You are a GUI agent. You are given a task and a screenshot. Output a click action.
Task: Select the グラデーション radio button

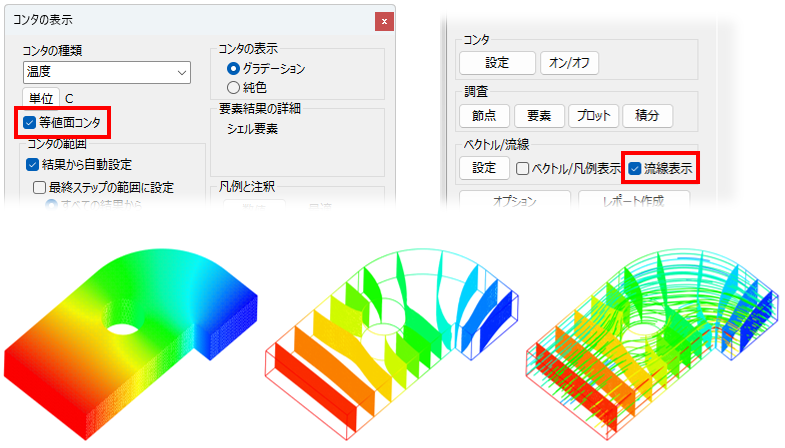coord(233,68)
